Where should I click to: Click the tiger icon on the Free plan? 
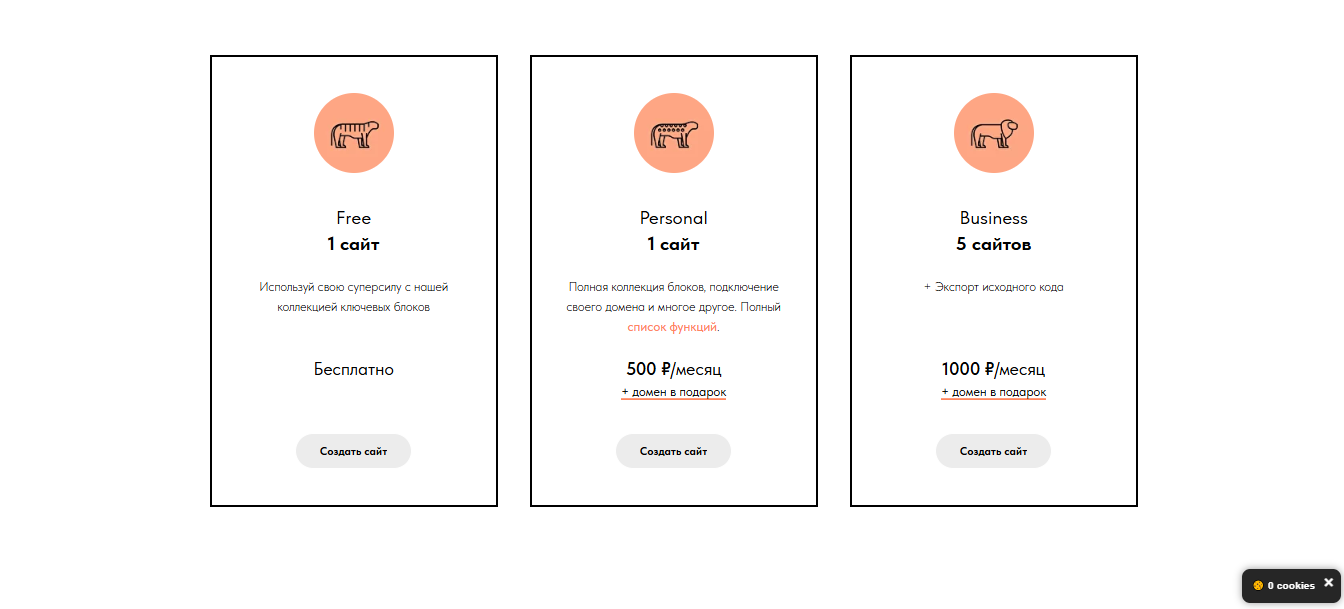tap(354, 133)
